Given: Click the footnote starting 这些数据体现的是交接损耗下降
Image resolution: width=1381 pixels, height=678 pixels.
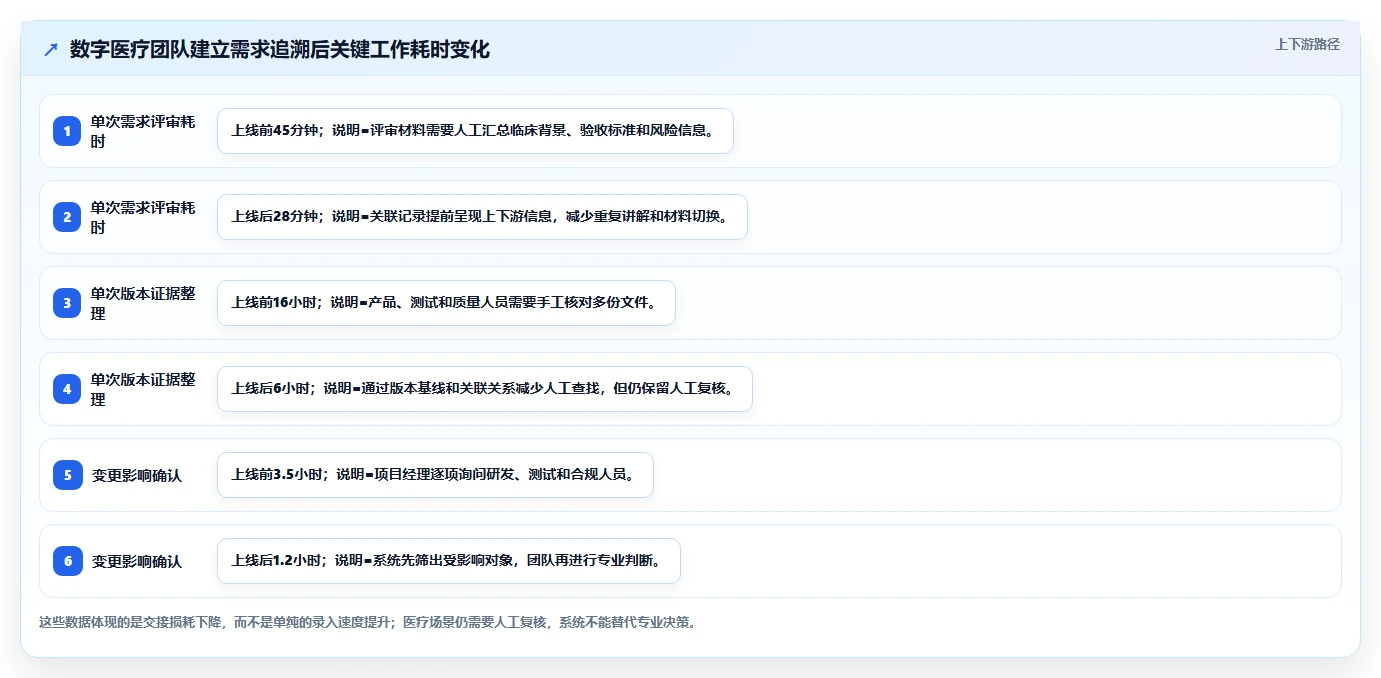Looking at the screenshot, I should 367,622.
